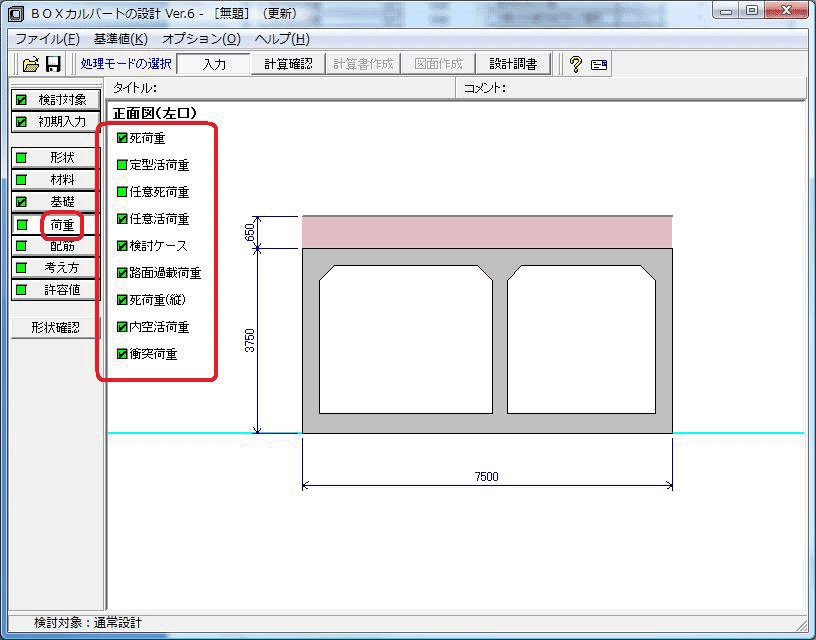The width and height of the screenshot is (816, 640).
Task: Click the タイトル field
Action: [281, 88]
